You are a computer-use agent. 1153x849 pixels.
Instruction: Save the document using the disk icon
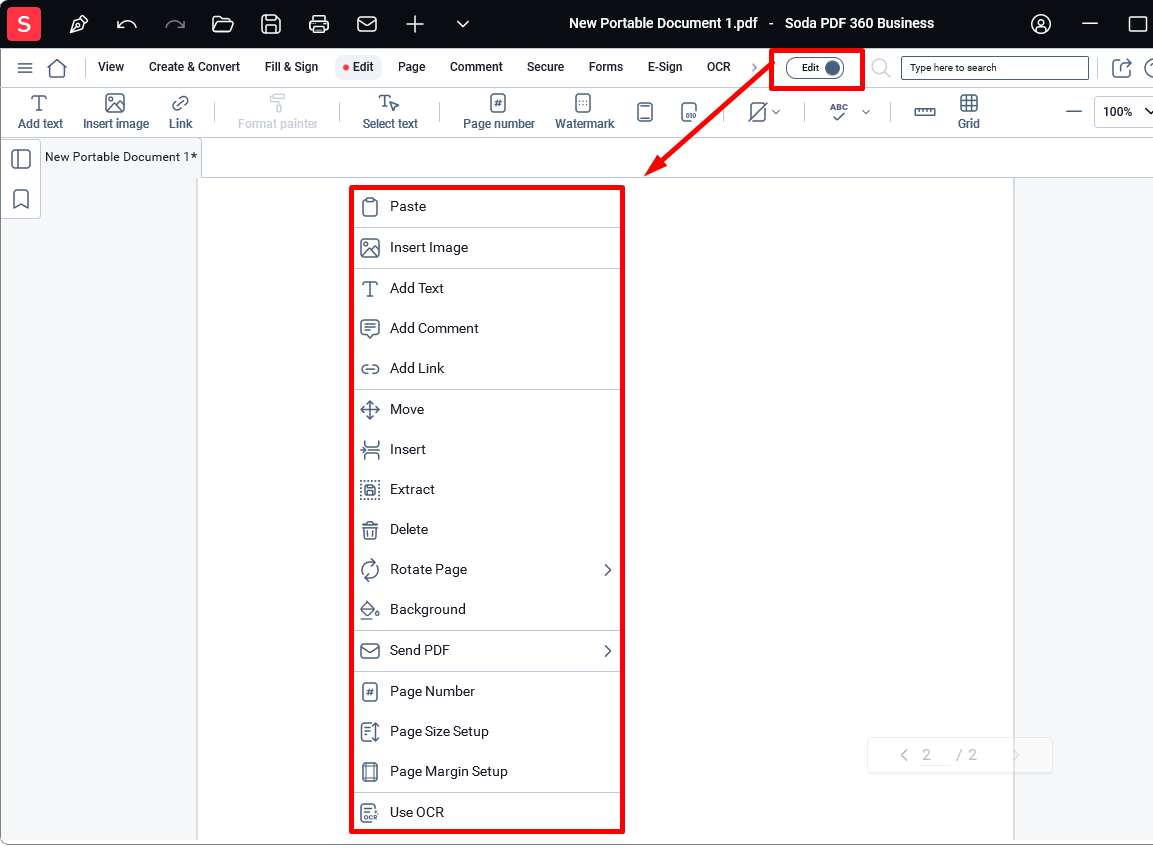click(x=271, y=24)
